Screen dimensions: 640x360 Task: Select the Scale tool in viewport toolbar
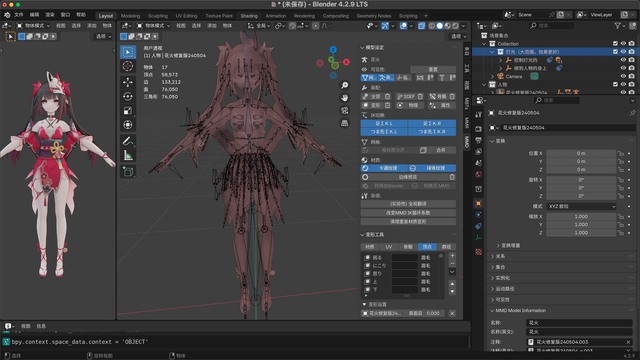point(128,111)
